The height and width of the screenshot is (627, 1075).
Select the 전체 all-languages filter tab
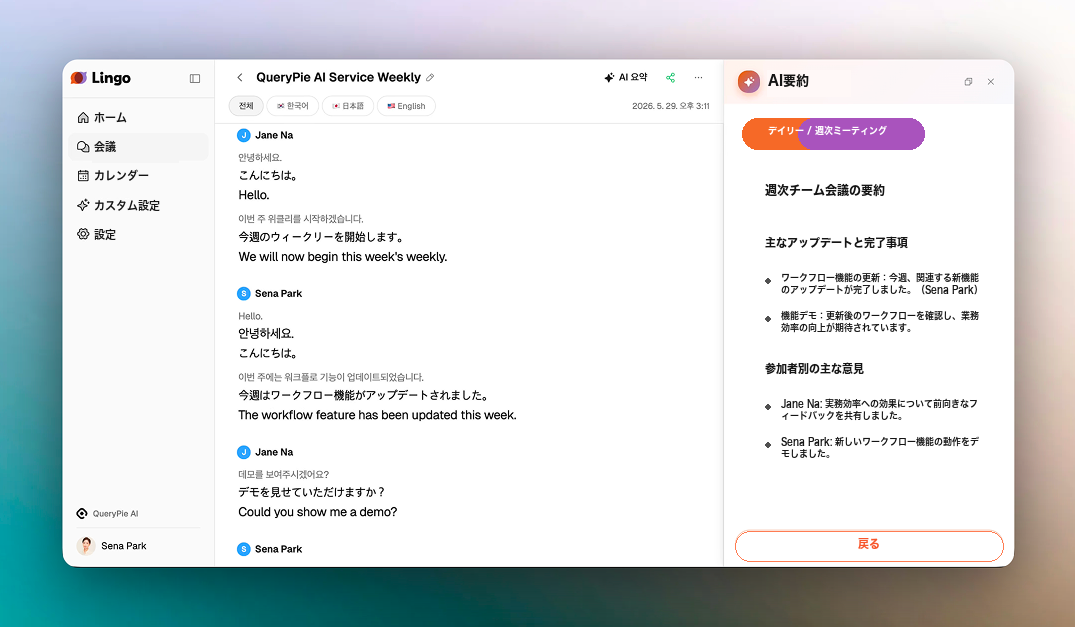click(246, 106)
